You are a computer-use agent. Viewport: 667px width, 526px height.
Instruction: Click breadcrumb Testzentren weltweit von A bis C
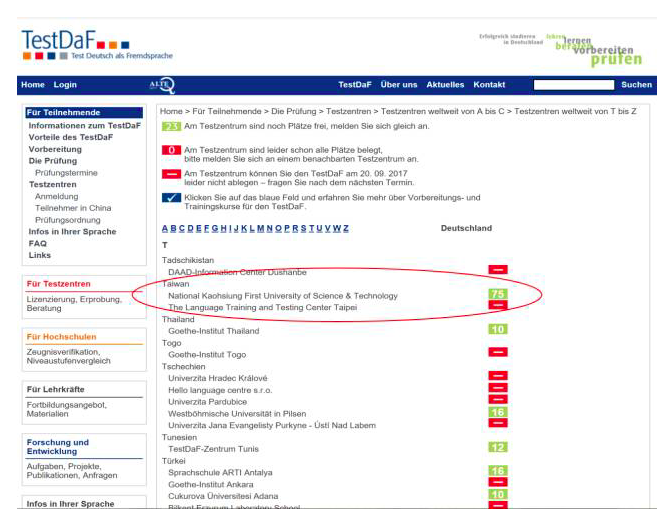click(x=442, y=111)
